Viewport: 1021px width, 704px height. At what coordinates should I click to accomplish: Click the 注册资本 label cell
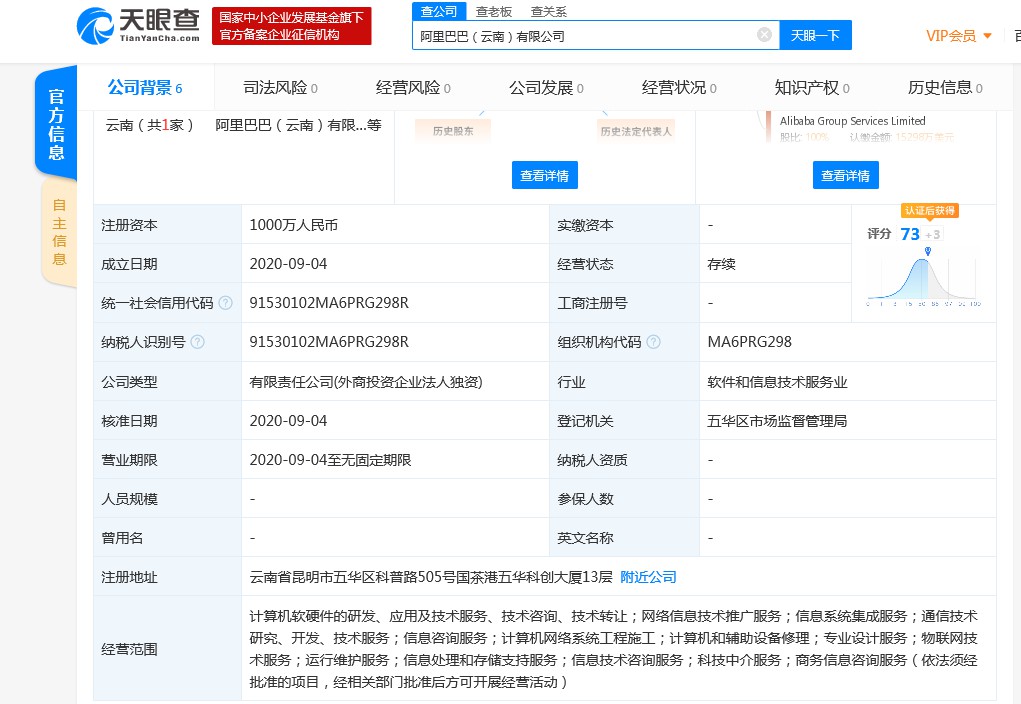click(x=167, y=225)
